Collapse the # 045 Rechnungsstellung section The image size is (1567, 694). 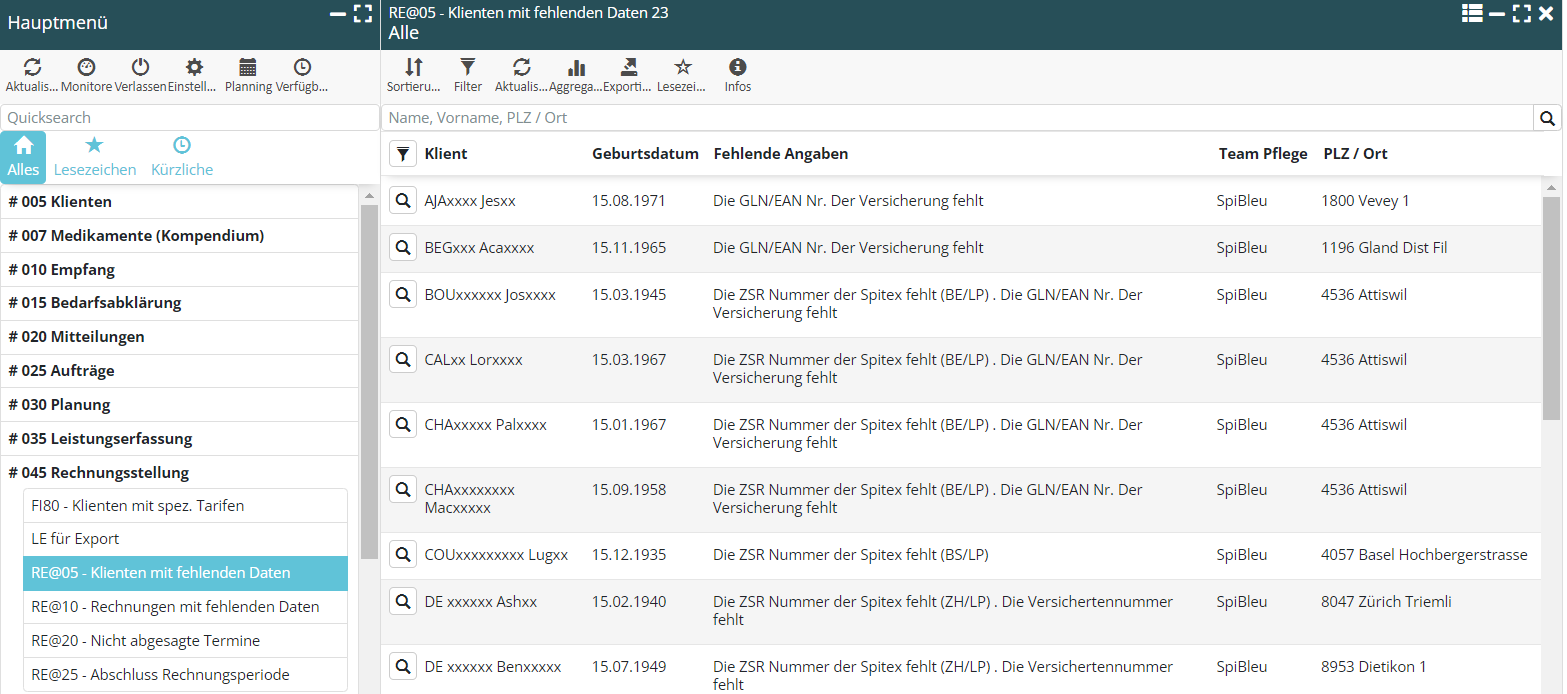point(98,473)
